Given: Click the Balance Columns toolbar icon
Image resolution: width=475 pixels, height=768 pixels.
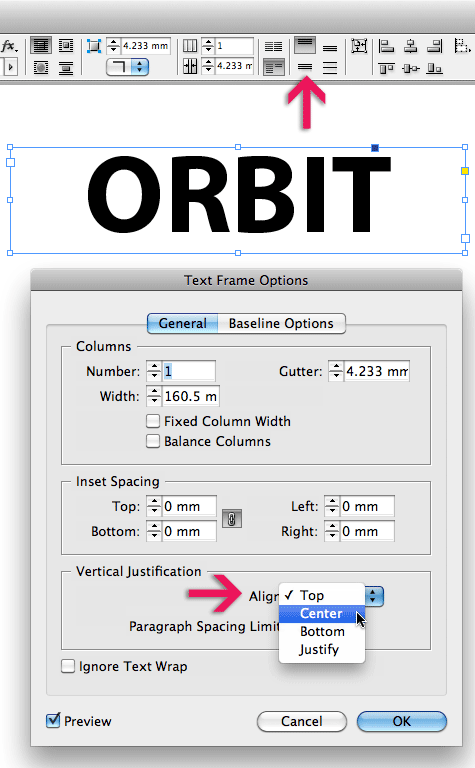Looking at the screenshot, I should pos(273,47).
